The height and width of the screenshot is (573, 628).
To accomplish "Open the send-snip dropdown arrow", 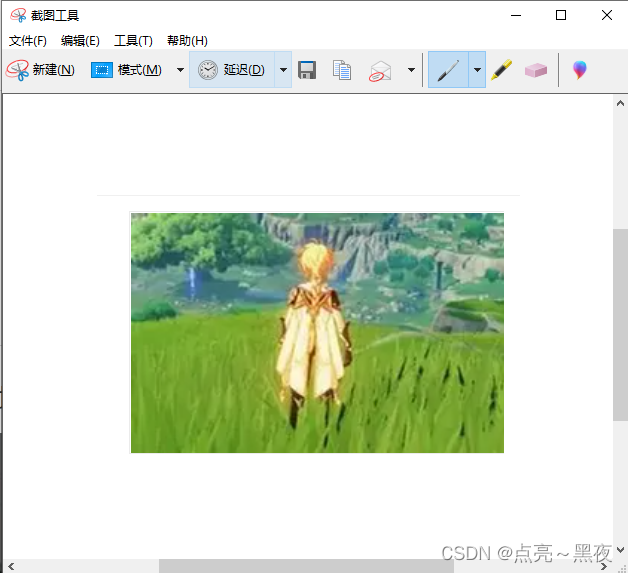I will click(411, 70).
